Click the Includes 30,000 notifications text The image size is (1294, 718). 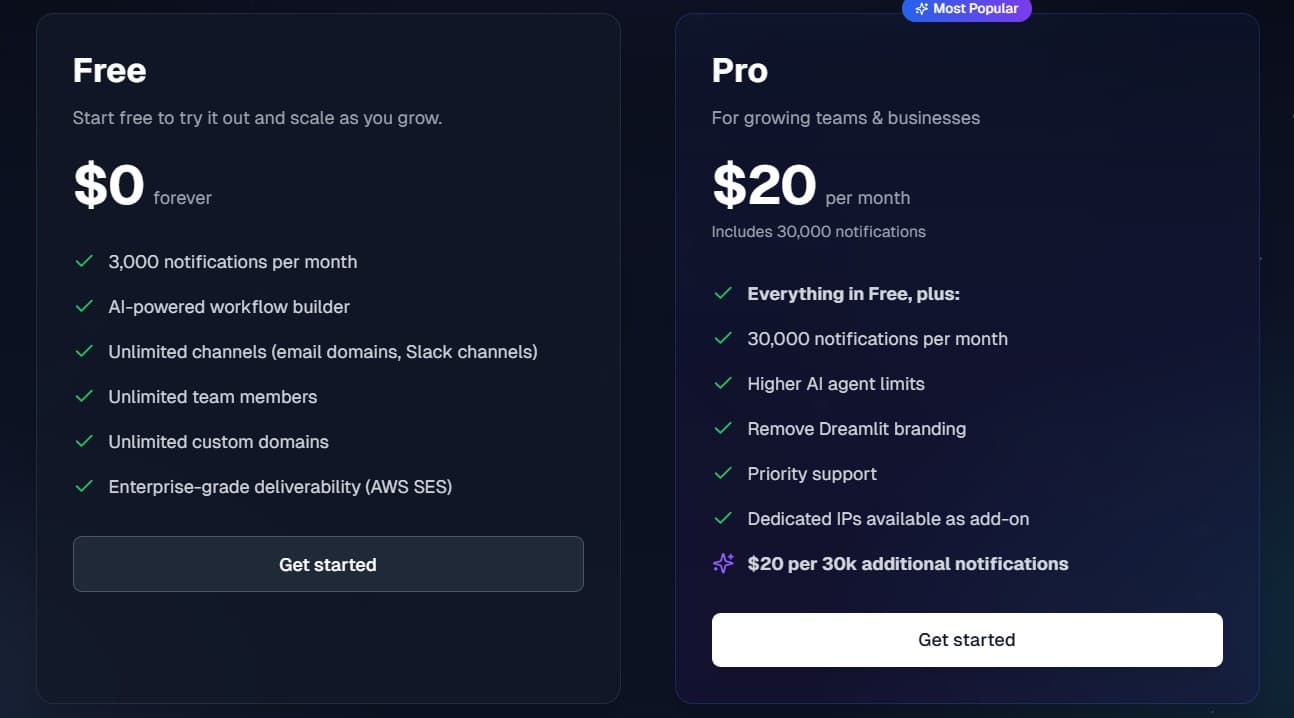click(x=818, y=231)
